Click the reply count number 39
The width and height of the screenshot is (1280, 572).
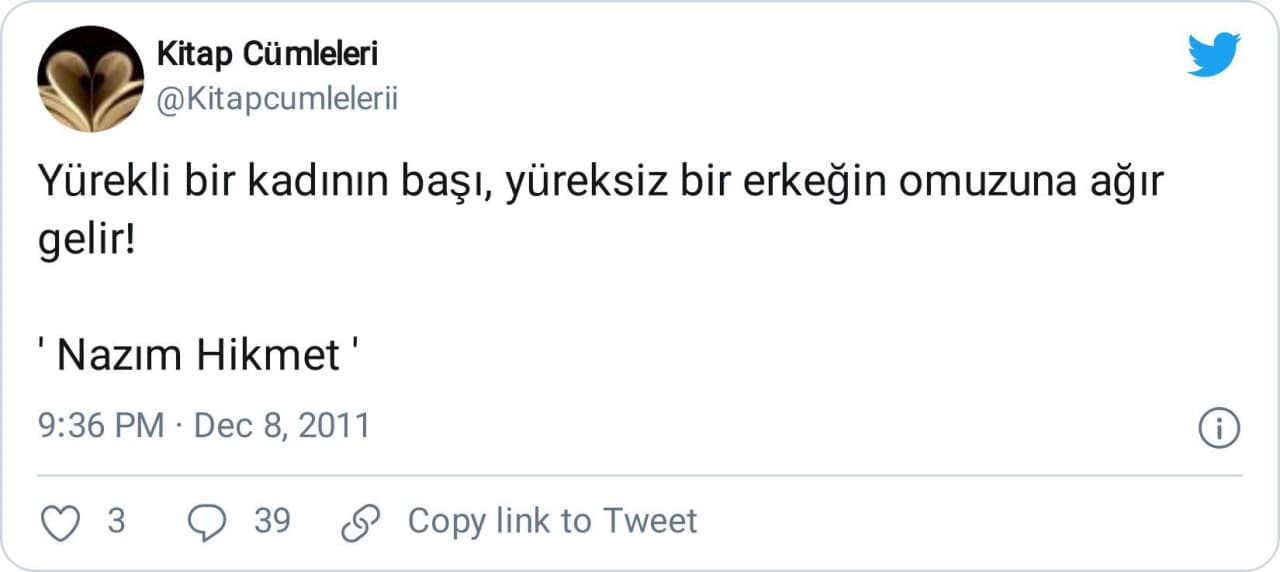[272, 521]
